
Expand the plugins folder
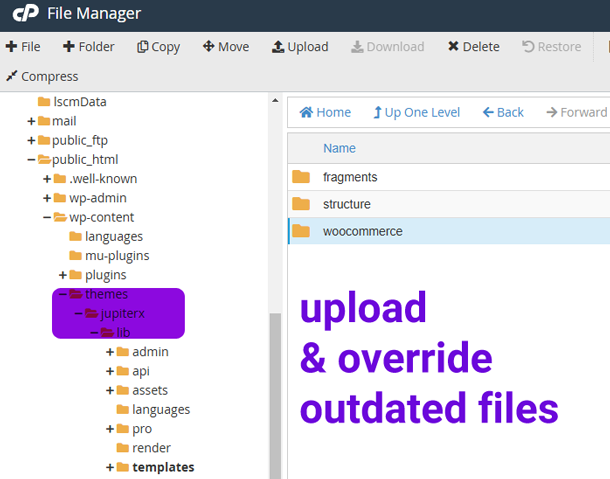pos(63,275)
